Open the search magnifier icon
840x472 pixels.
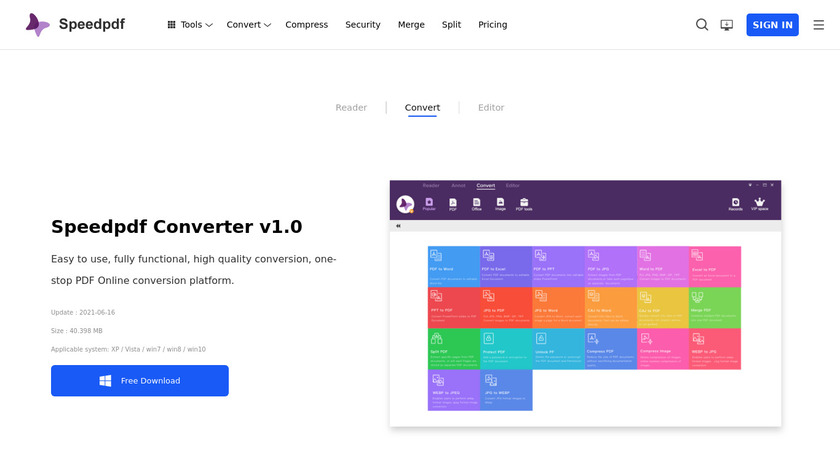[702, 25]
